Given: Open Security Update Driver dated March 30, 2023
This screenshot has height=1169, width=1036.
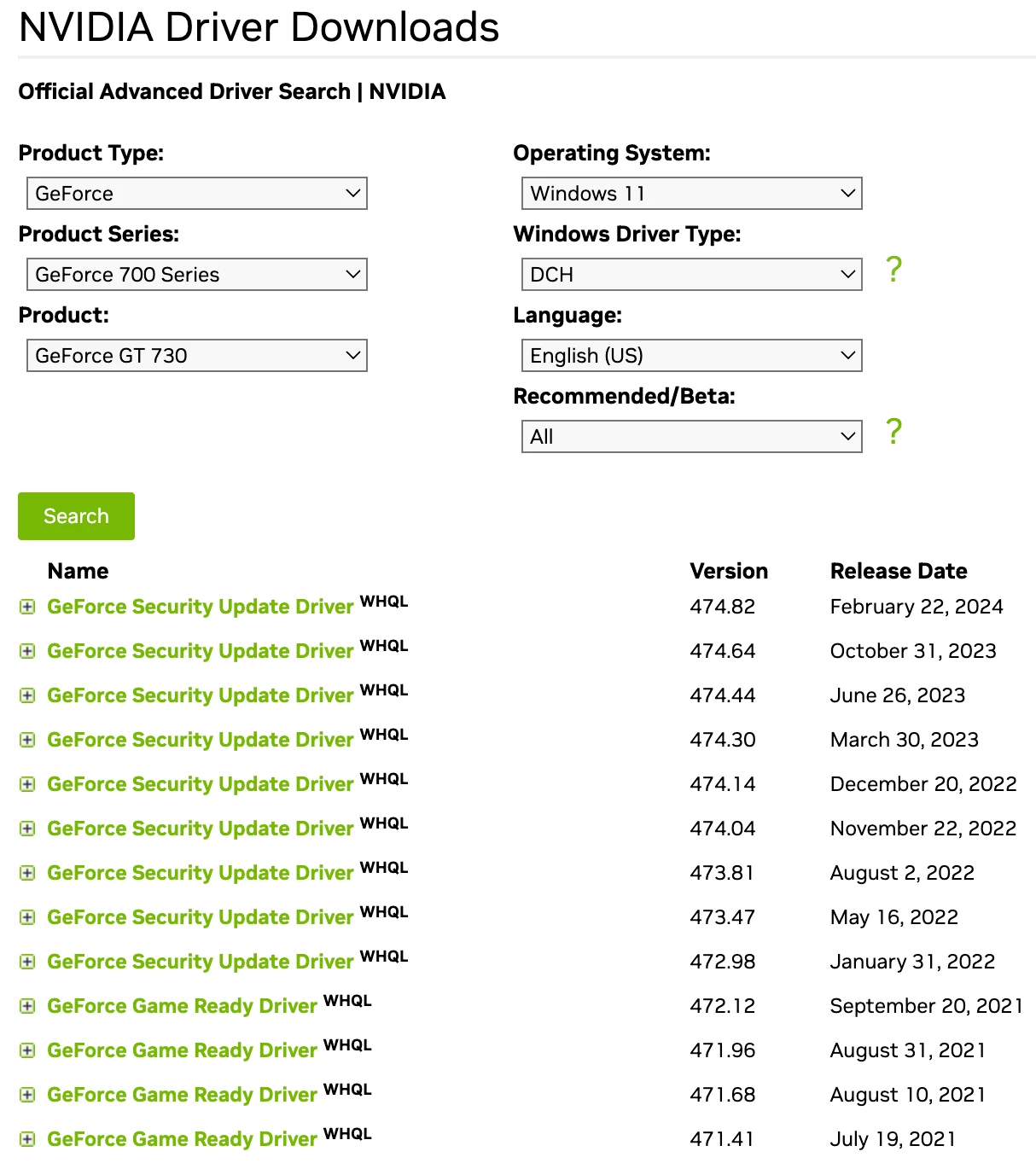Looking at the screenshot, I should point(200,740).
